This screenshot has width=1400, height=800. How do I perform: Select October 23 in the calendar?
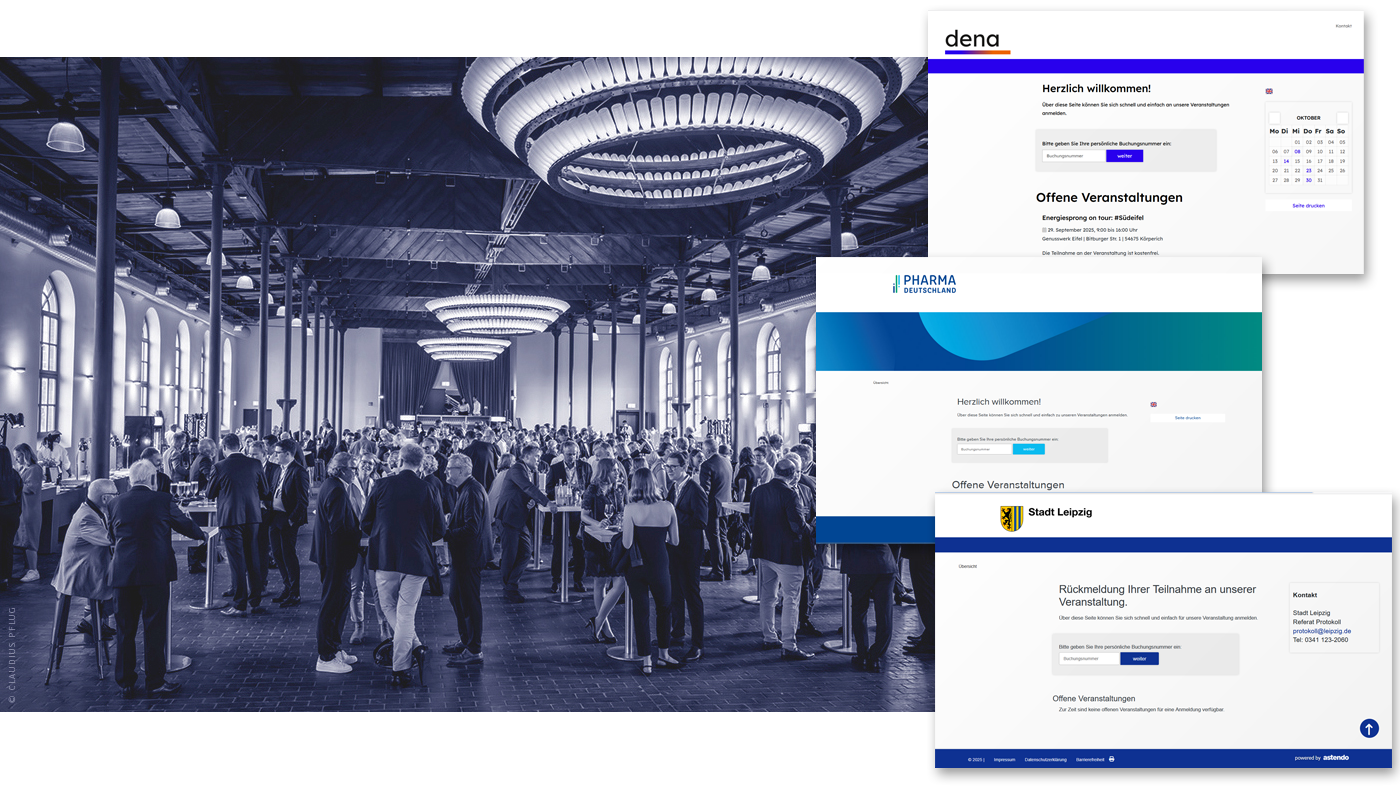click(1308, 171)
